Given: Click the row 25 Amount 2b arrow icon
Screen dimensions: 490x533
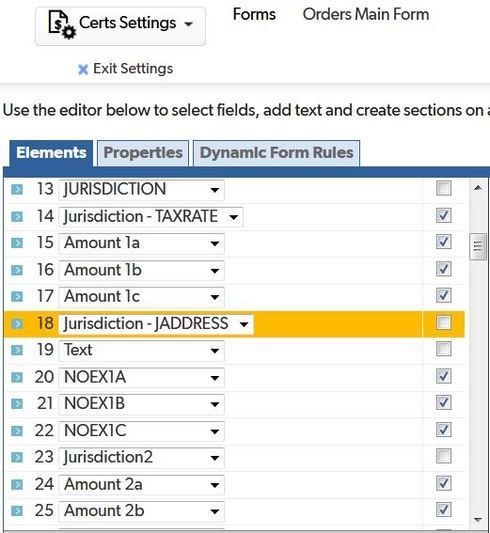Looking at the screenshot, I should click(17, 511).
